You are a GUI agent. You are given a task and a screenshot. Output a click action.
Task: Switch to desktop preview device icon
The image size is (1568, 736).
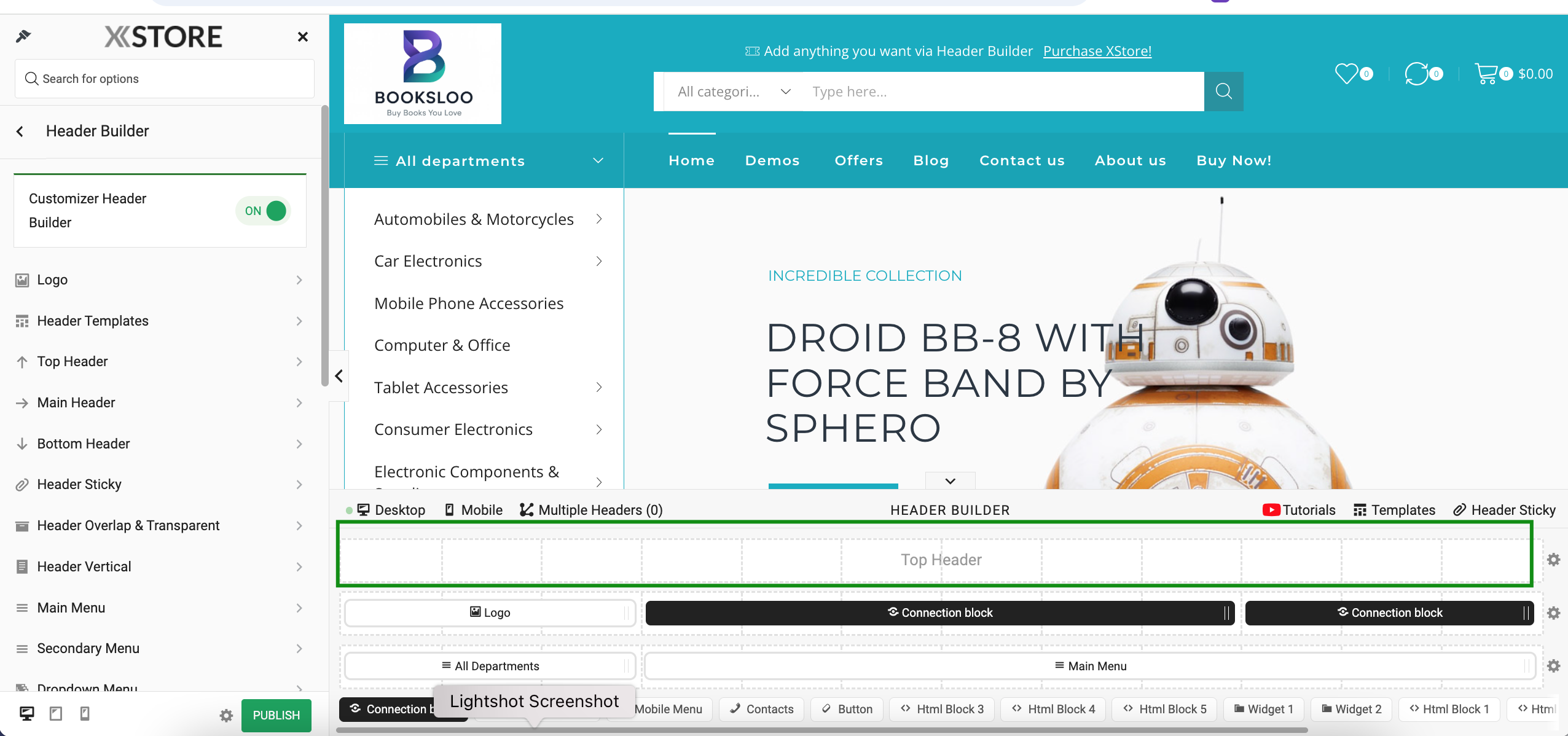26,713
